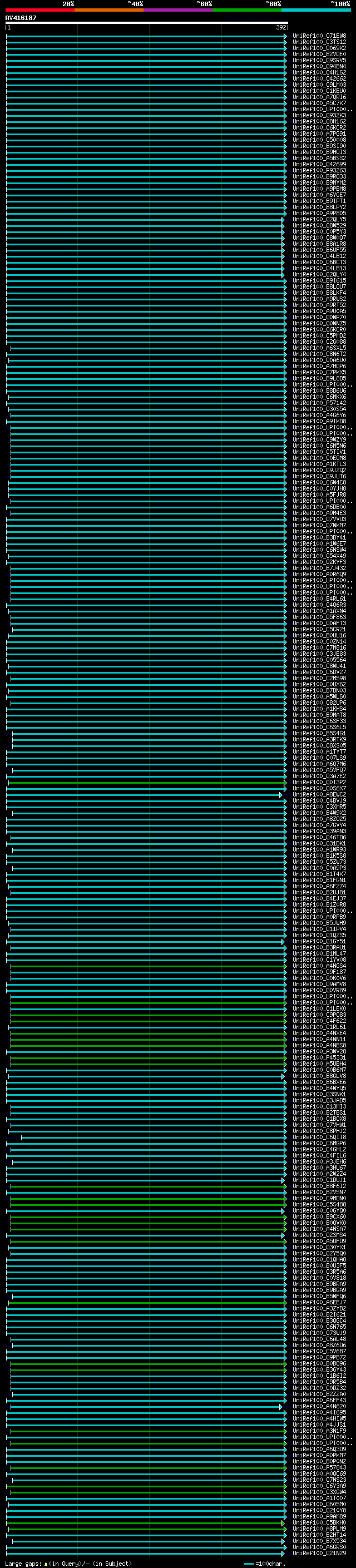The width and height of the screenshot is (356, 1568).
Task: Select hit label UniRef100_Q42662
Action: [x=319, y=78]
